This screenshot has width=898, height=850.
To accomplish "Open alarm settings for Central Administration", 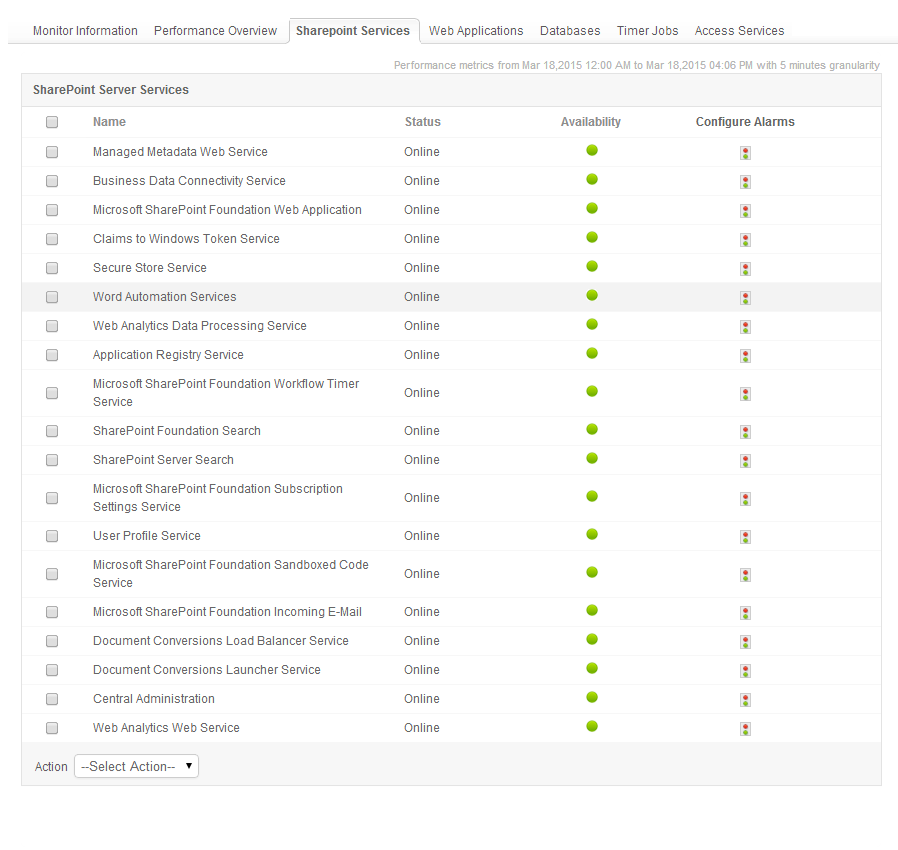I will pyautogui.click(x=746, y=700).
